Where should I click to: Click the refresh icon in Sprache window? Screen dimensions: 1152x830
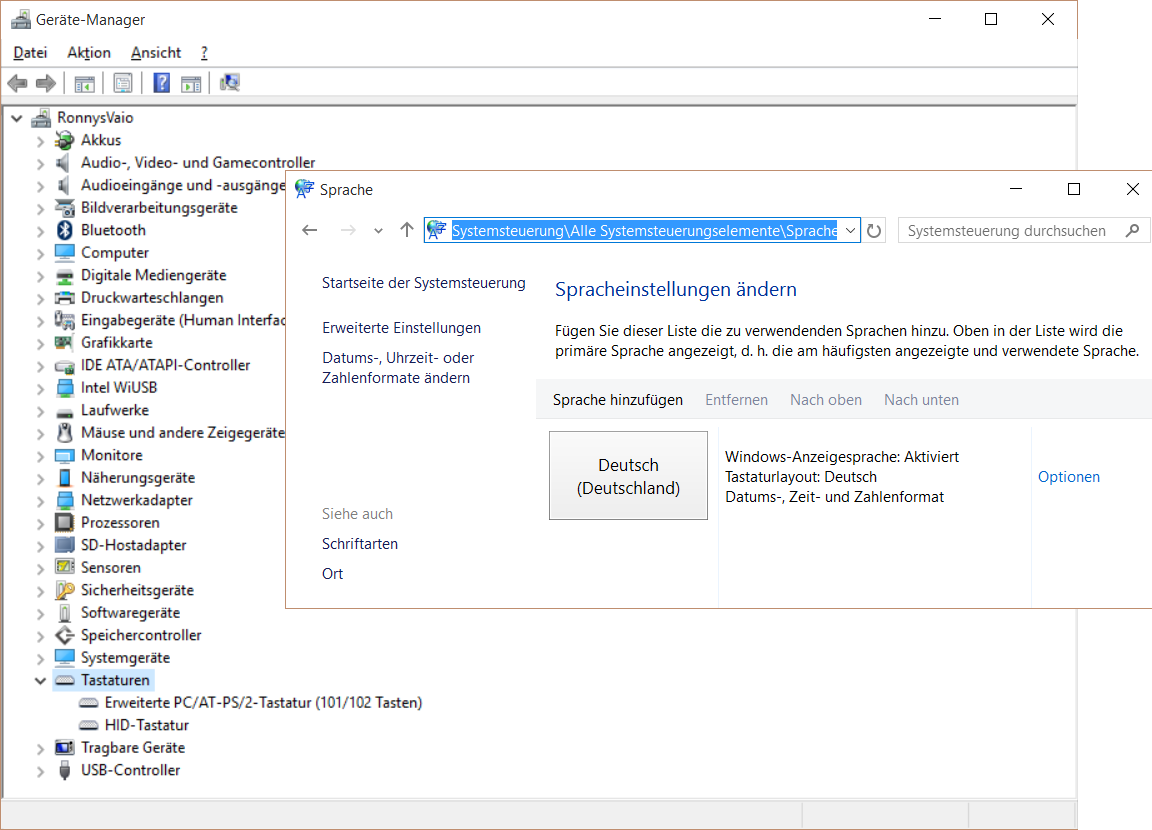[x=874, y=231]
